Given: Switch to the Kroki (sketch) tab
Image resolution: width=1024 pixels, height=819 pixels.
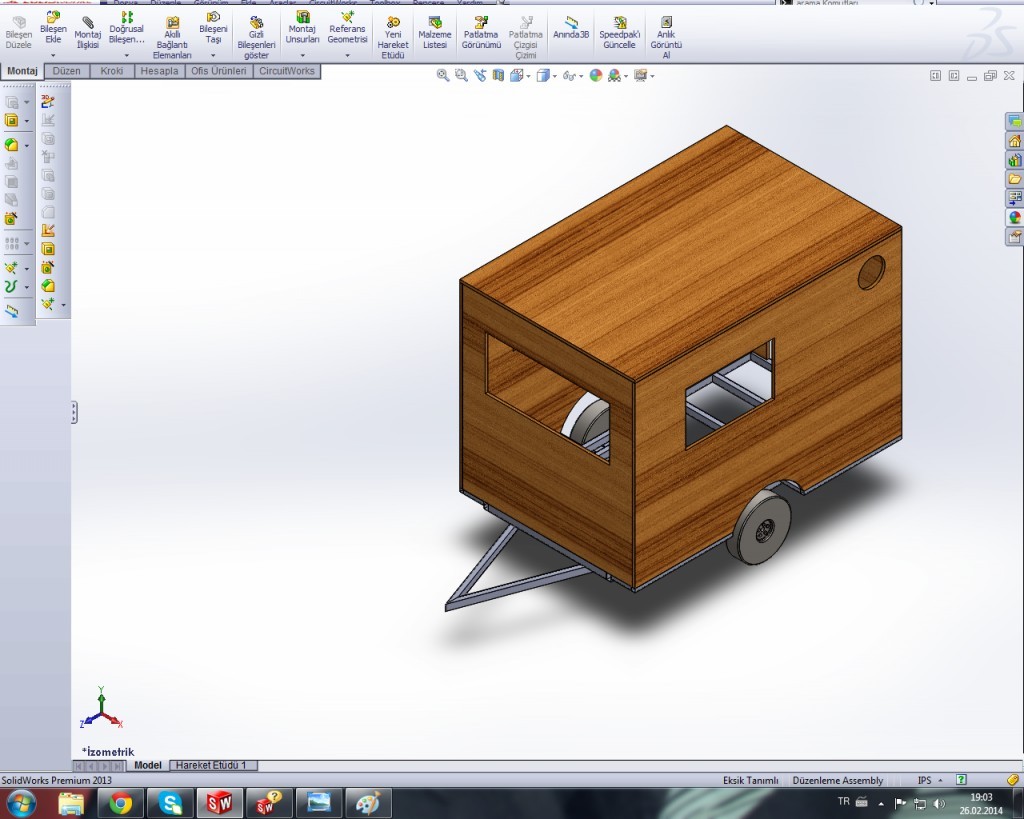Looking at the screenshot, I should [x=111, y=71].
